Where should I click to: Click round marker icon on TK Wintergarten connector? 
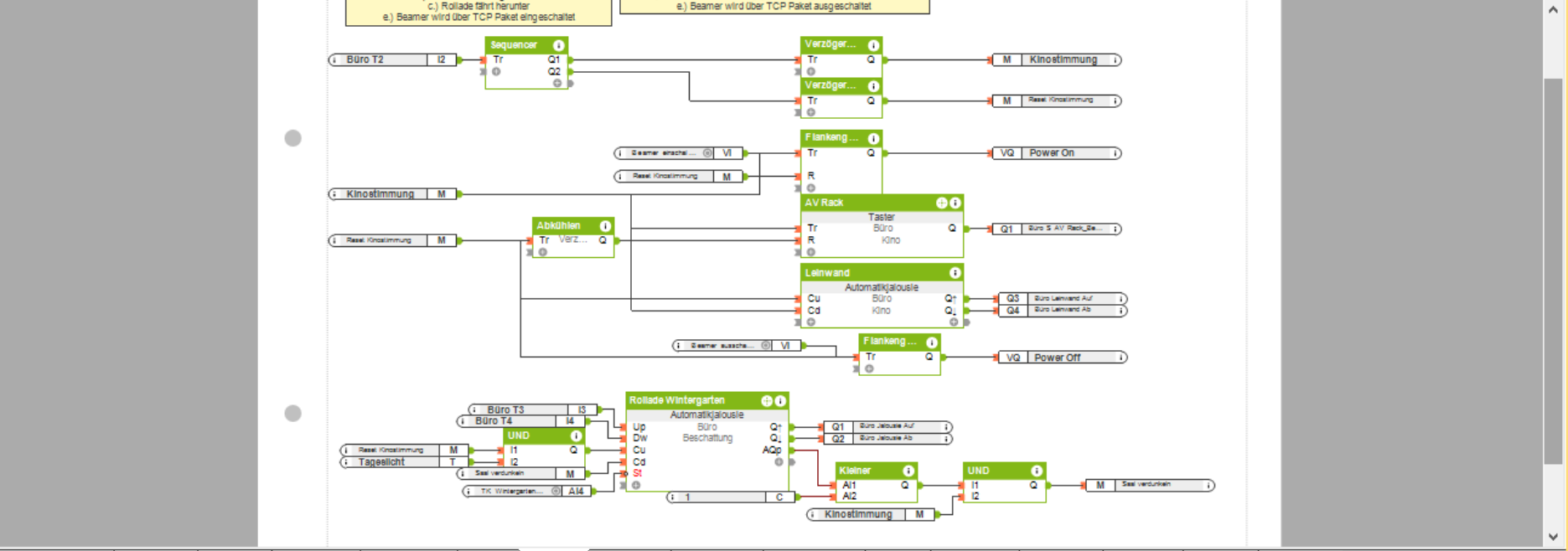tap(556, 492)
